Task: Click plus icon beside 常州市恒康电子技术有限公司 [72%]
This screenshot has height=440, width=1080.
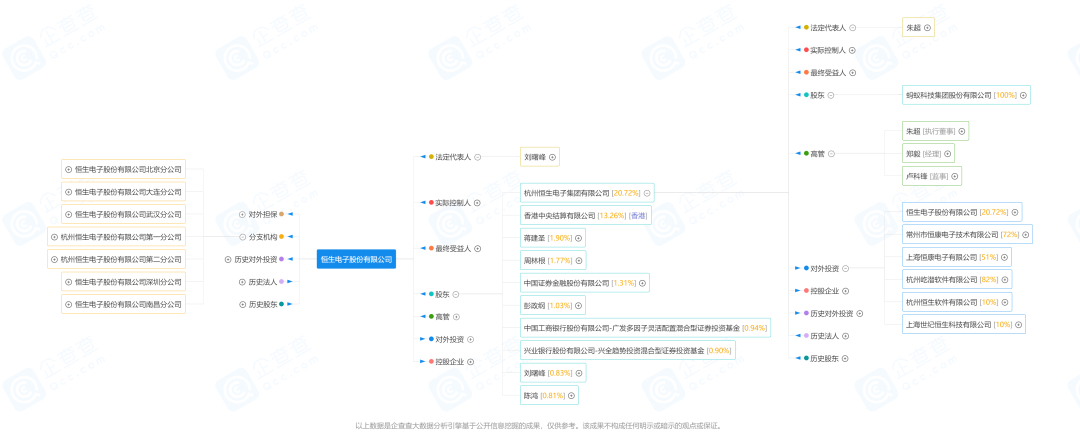Action: [x=1026, y=235]
